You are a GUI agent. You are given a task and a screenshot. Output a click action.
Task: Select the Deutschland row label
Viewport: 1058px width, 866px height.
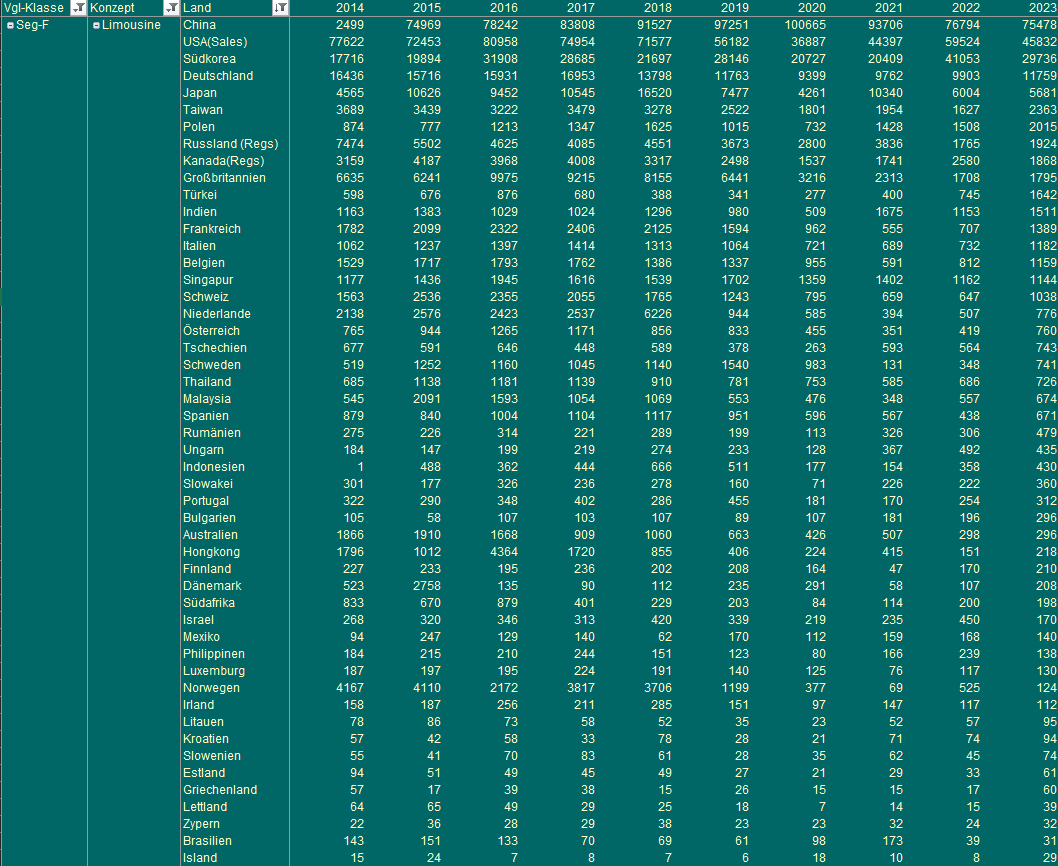click(218, 76)
